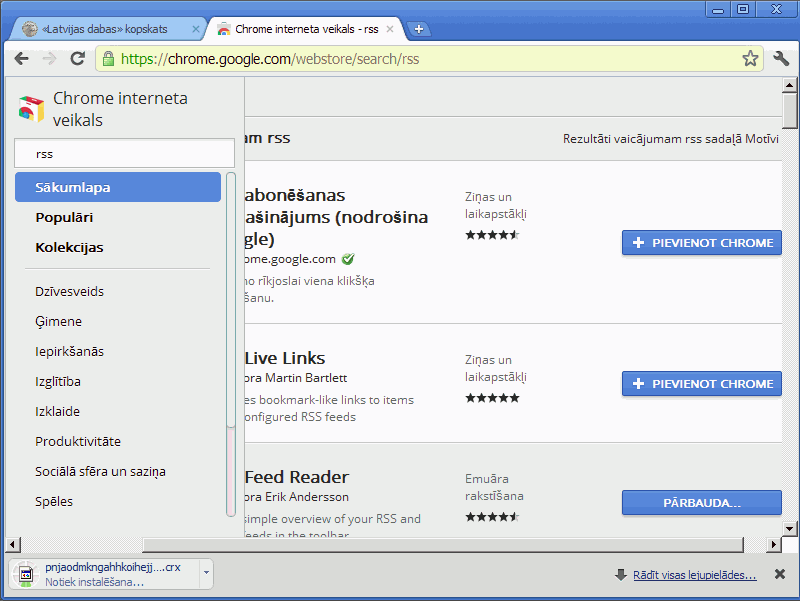
Task: Click Rezultāti vaicājumam rss sadaļā Motīvi
Action: point(670,139)
